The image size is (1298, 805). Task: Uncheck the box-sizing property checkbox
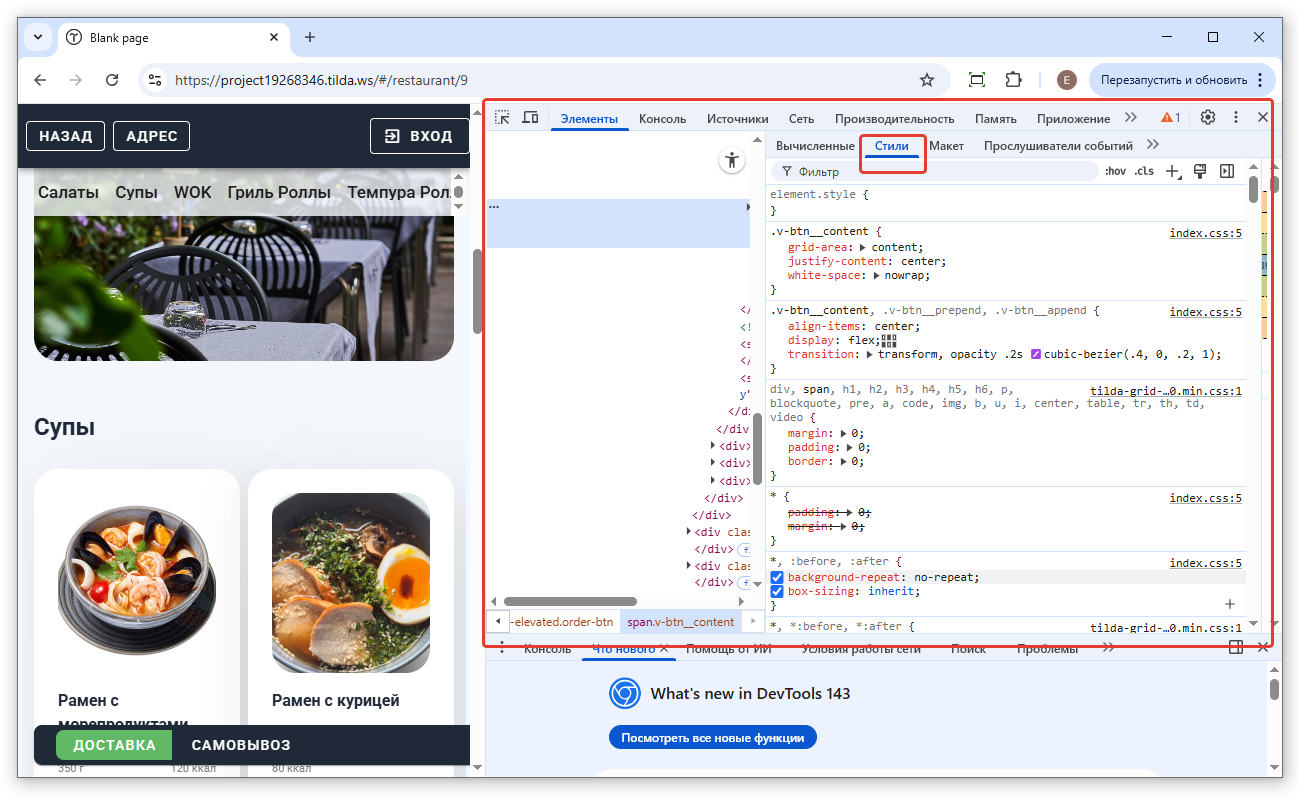tap(777, 592)
